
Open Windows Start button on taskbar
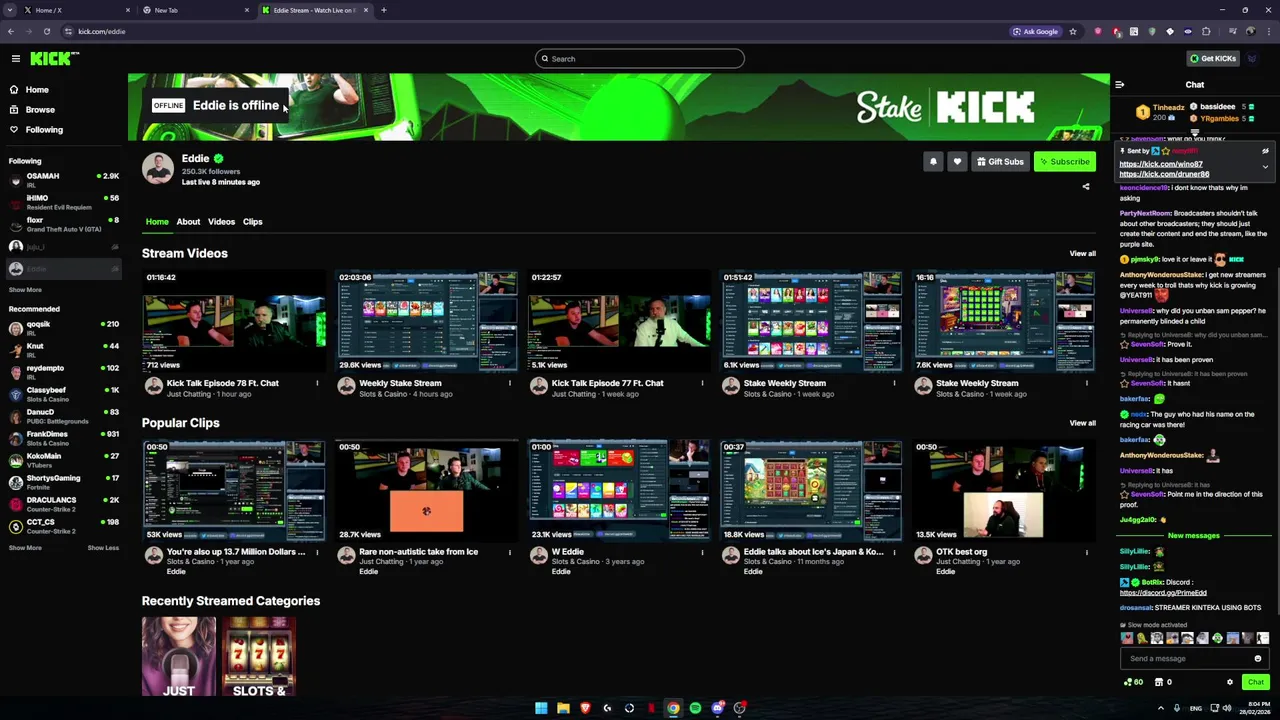[x=541, y=708]
